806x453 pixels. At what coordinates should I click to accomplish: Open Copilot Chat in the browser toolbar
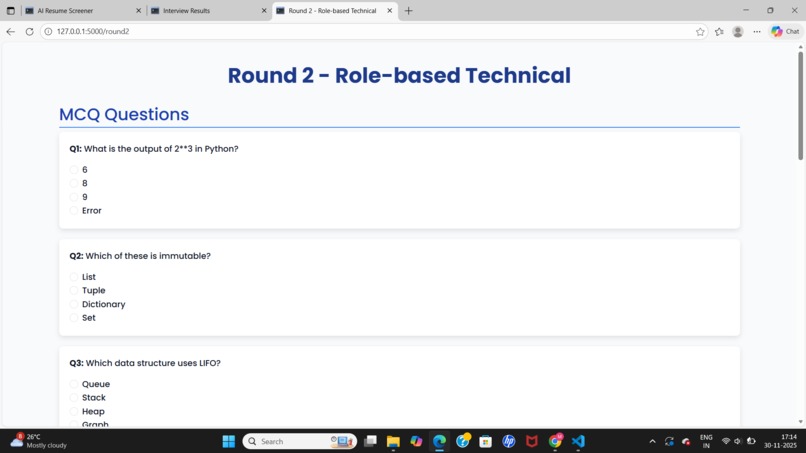tap(785, 31)
